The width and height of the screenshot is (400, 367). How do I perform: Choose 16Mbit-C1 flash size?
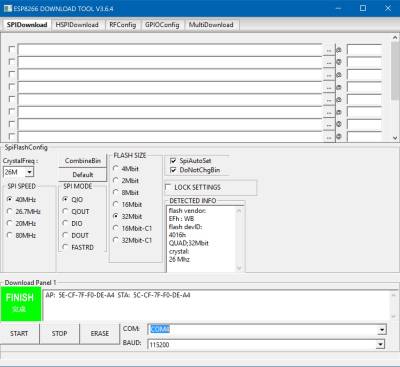tap(132, 228)
